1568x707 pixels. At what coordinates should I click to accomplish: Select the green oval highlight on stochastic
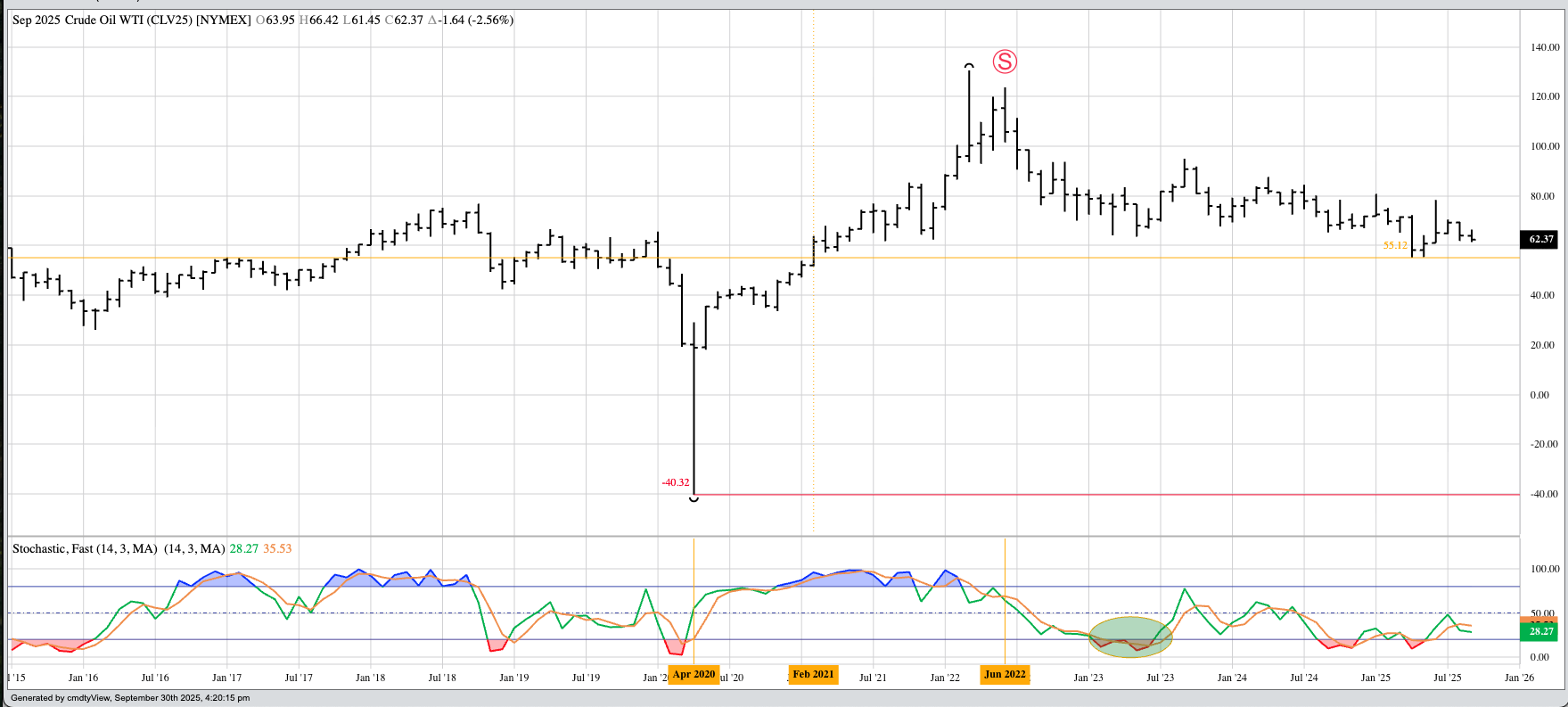pyautogui.click(x=1130, y=637)
